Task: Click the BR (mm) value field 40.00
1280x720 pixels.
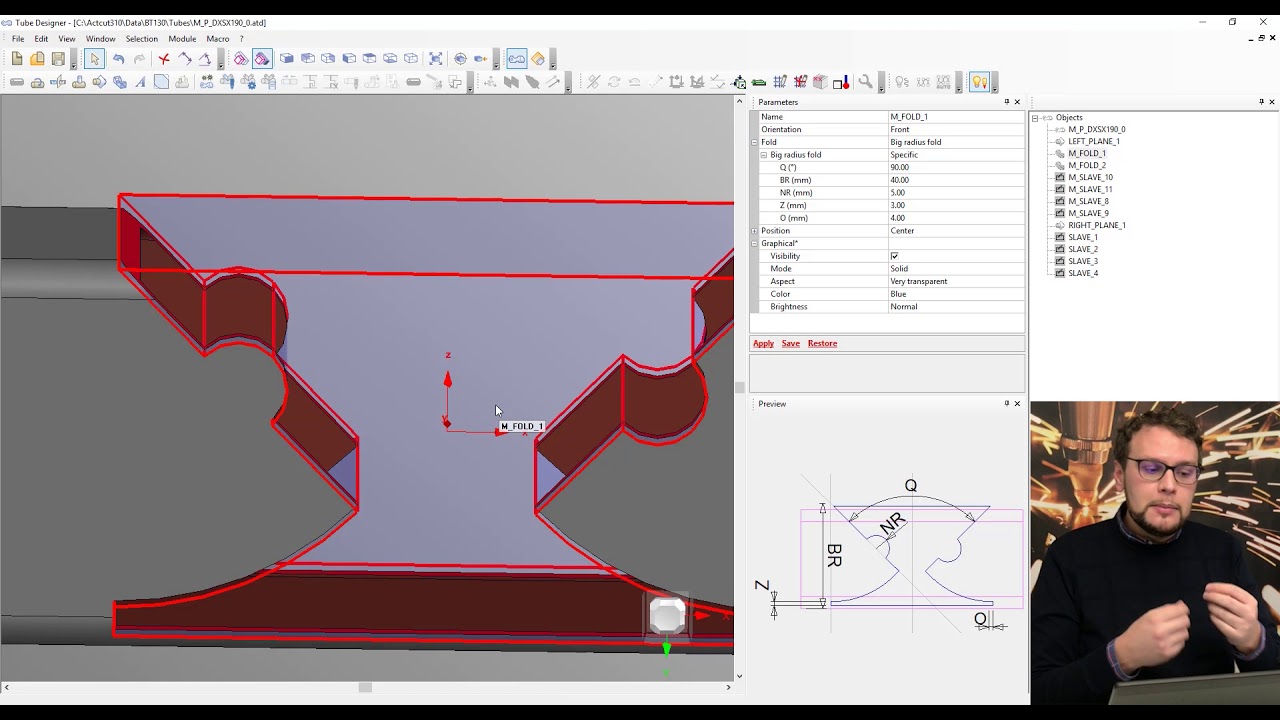Action: [x=956, y=180]
